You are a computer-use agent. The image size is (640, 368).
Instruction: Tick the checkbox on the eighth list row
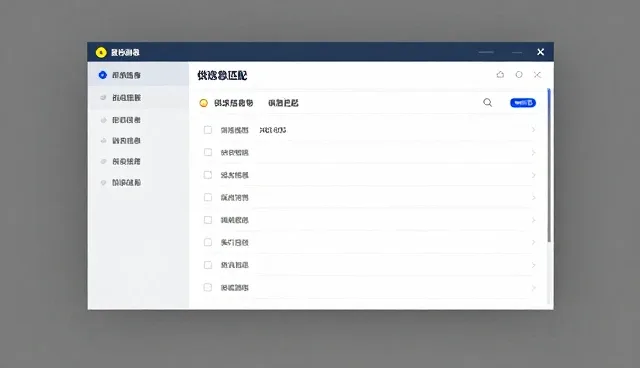coord(208,287)
